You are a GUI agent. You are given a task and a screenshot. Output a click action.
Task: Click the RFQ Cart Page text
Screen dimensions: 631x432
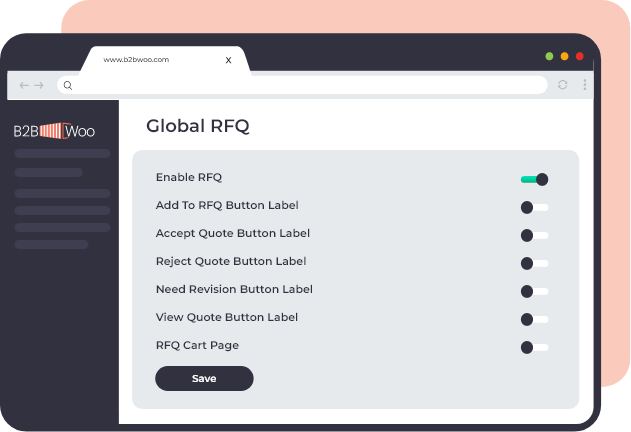coord(197,345)
